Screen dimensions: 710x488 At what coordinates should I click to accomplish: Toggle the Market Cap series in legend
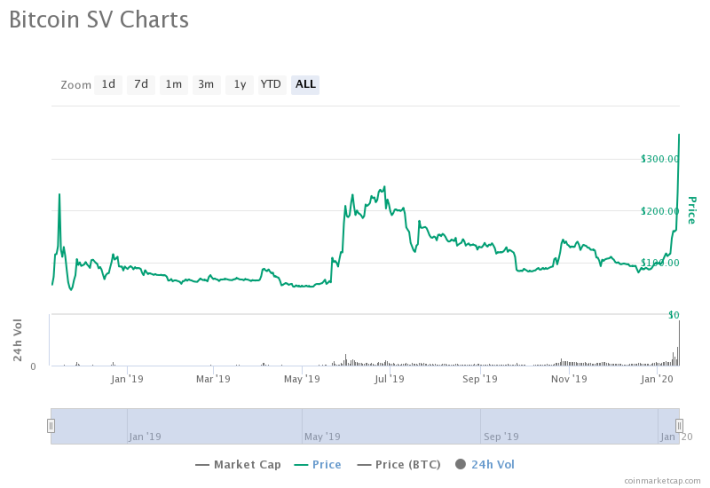[x=238, y=464]
